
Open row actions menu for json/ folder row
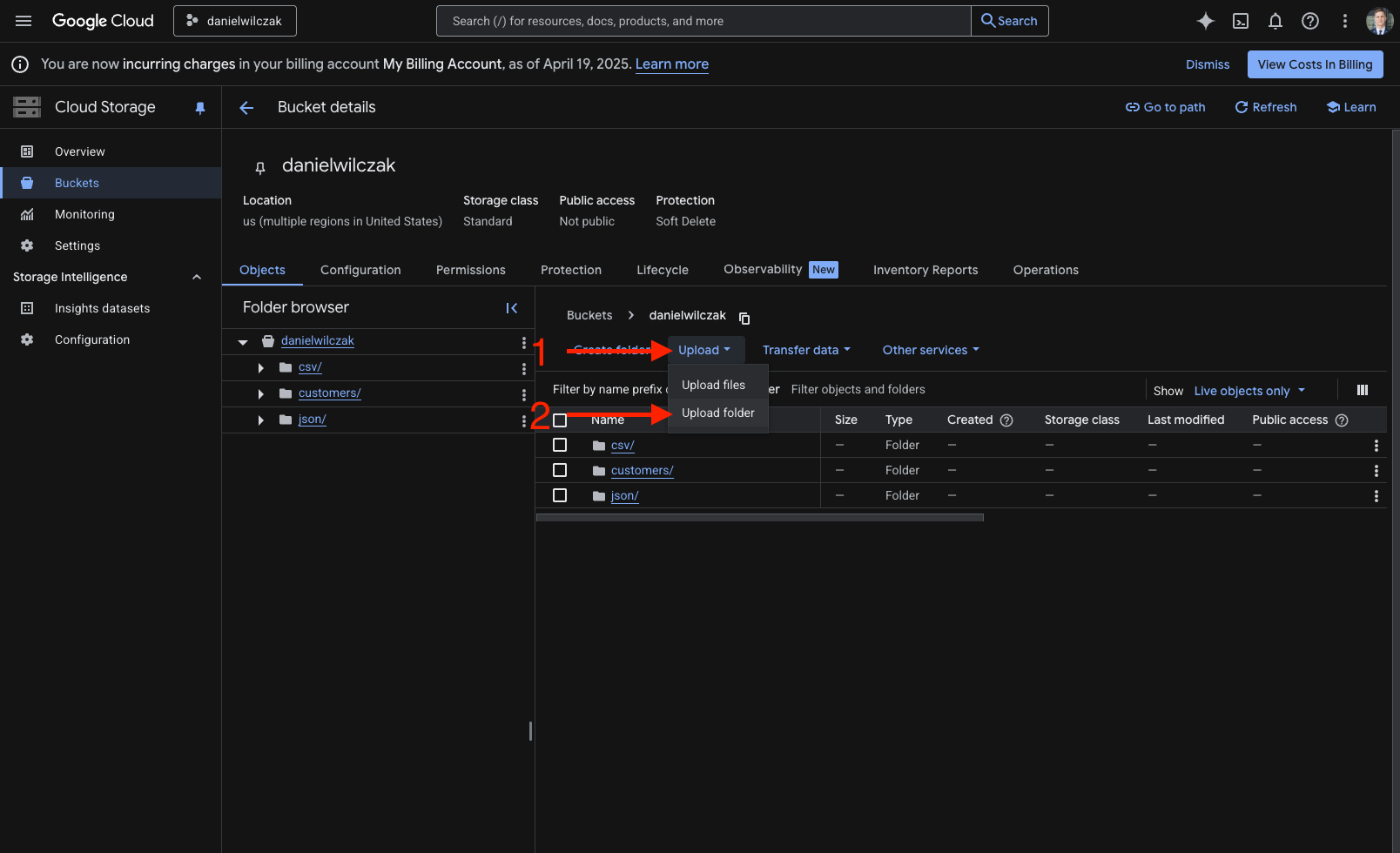pyautogui.click(x=1376, y=496)
